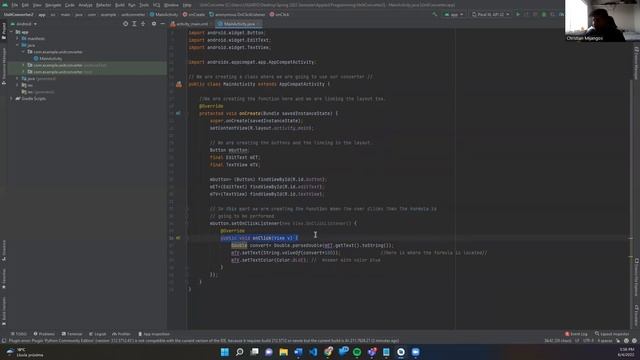Toggle the Structure side tab
The width and height of the screenshot is (640, 360).
[x=4, y=251]
